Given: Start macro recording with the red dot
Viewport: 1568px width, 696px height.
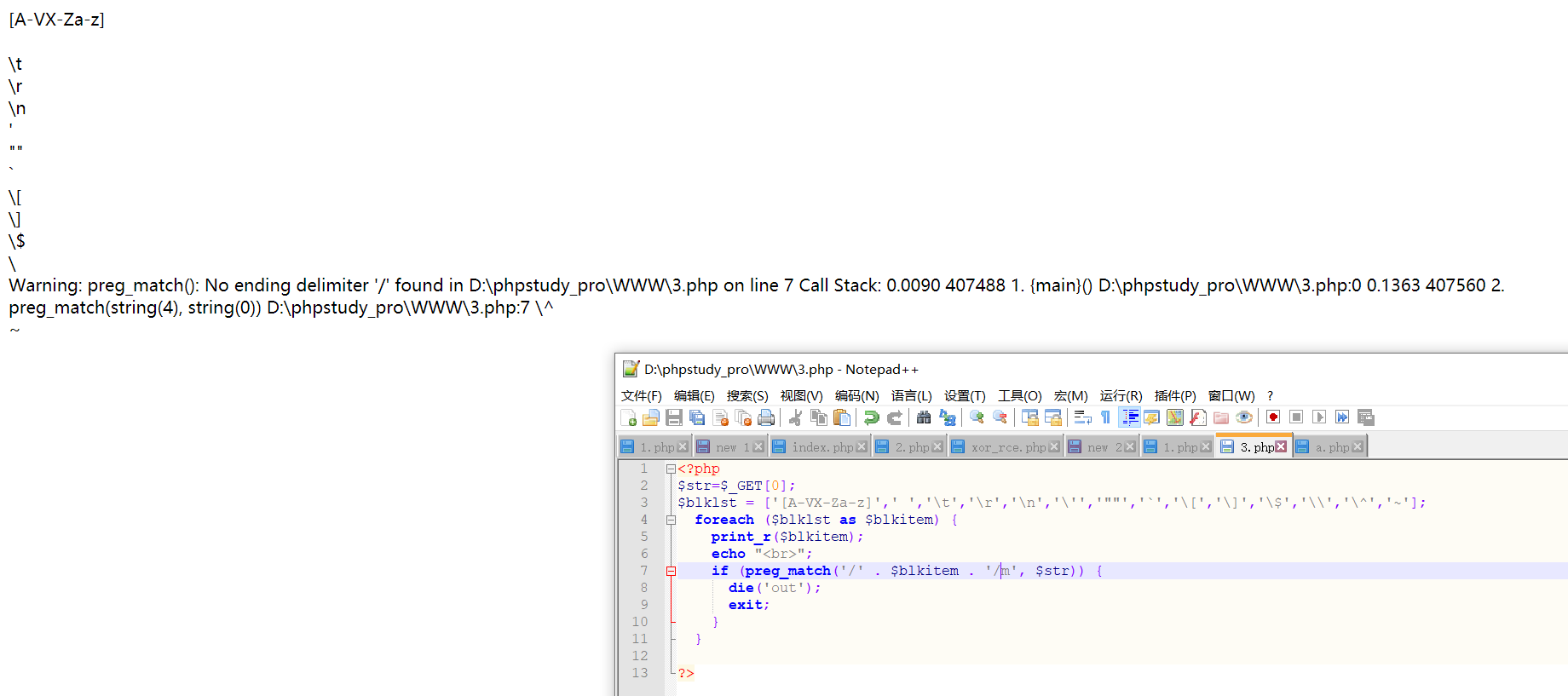Looking at the screenshot, I should [1273, 417].
